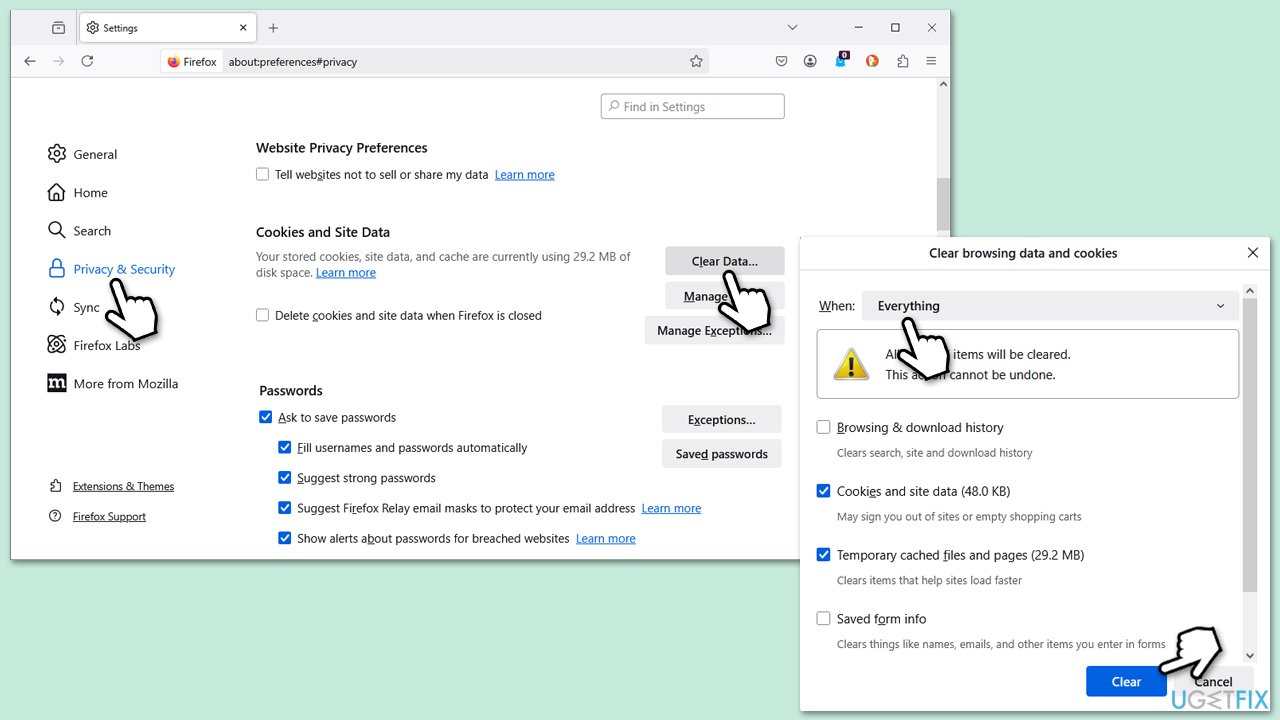The width and height of the screenshot is (1280, 720).
Task: Toggle Tell websites not to sell data
Action: pos(262,174)
